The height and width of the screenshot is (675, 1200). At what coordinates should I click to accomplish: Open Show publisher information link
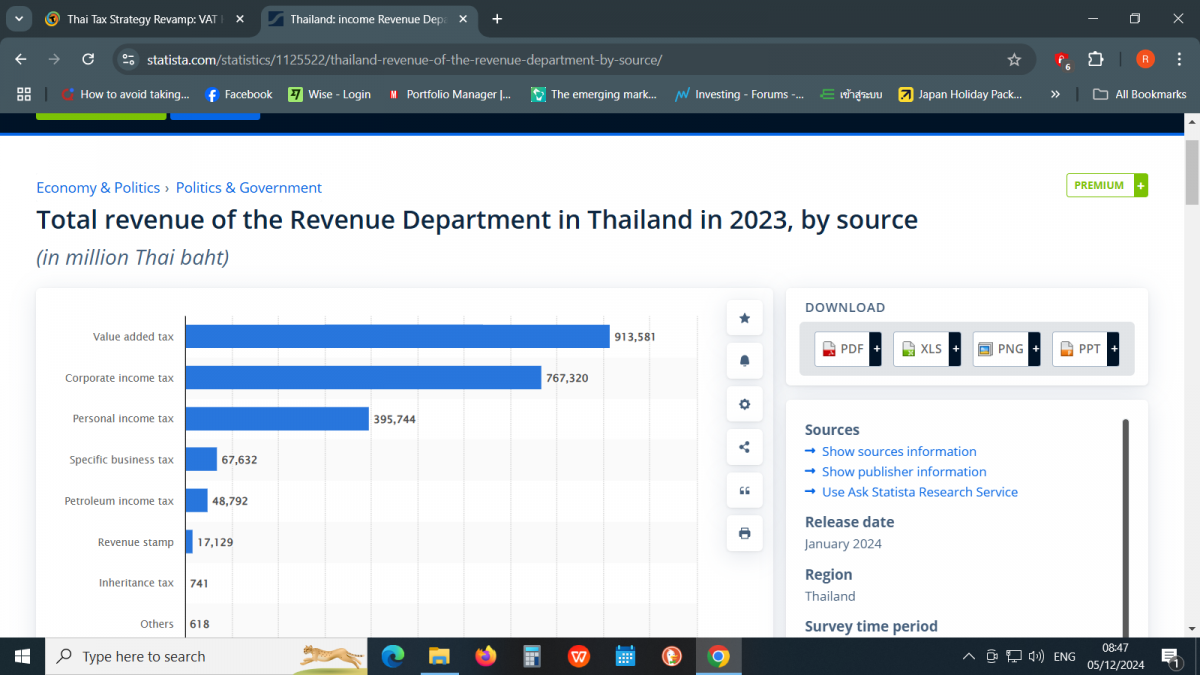[x=904, y=471]
